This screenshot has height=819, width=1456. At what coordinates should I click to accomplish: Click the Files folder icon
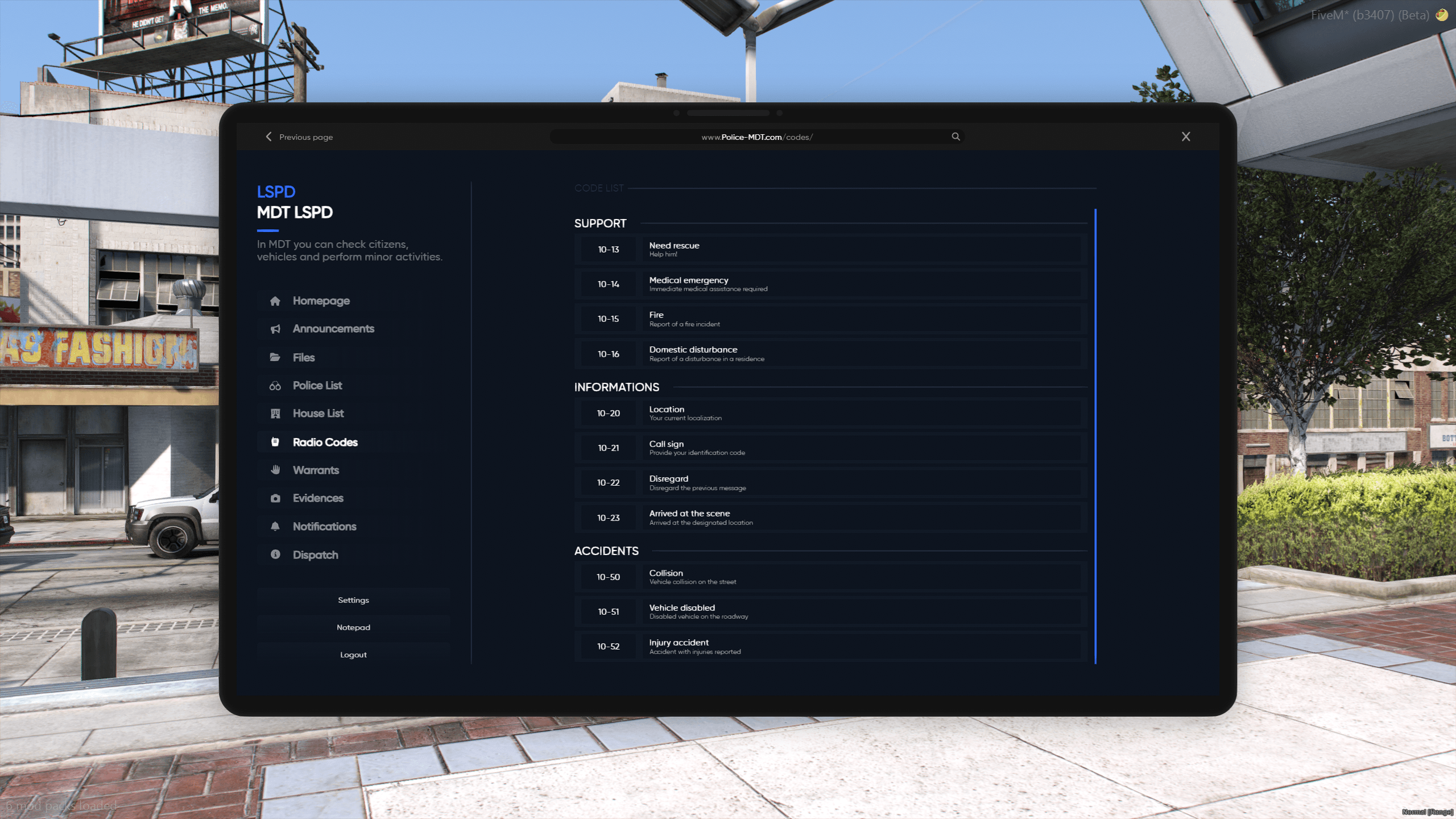(x=275, y=357)
